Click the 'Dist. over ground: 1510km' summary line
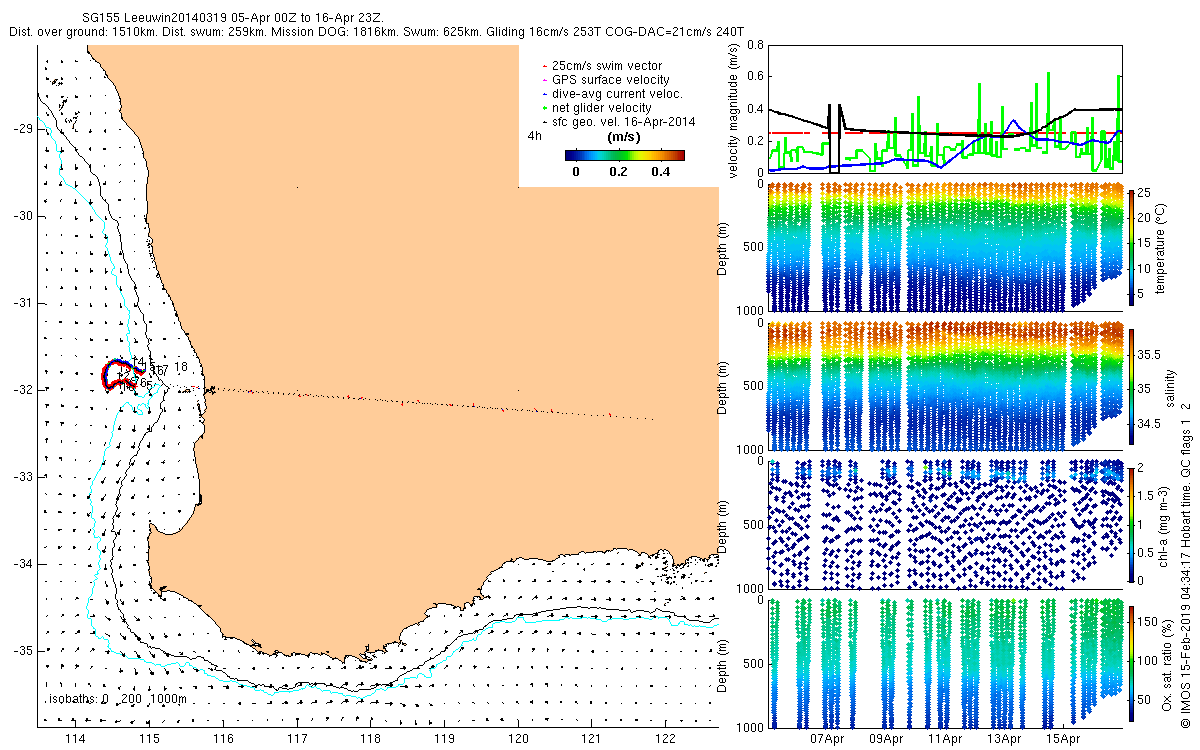The width and height of the screenshot is (1200, 750). click(374, 32)
